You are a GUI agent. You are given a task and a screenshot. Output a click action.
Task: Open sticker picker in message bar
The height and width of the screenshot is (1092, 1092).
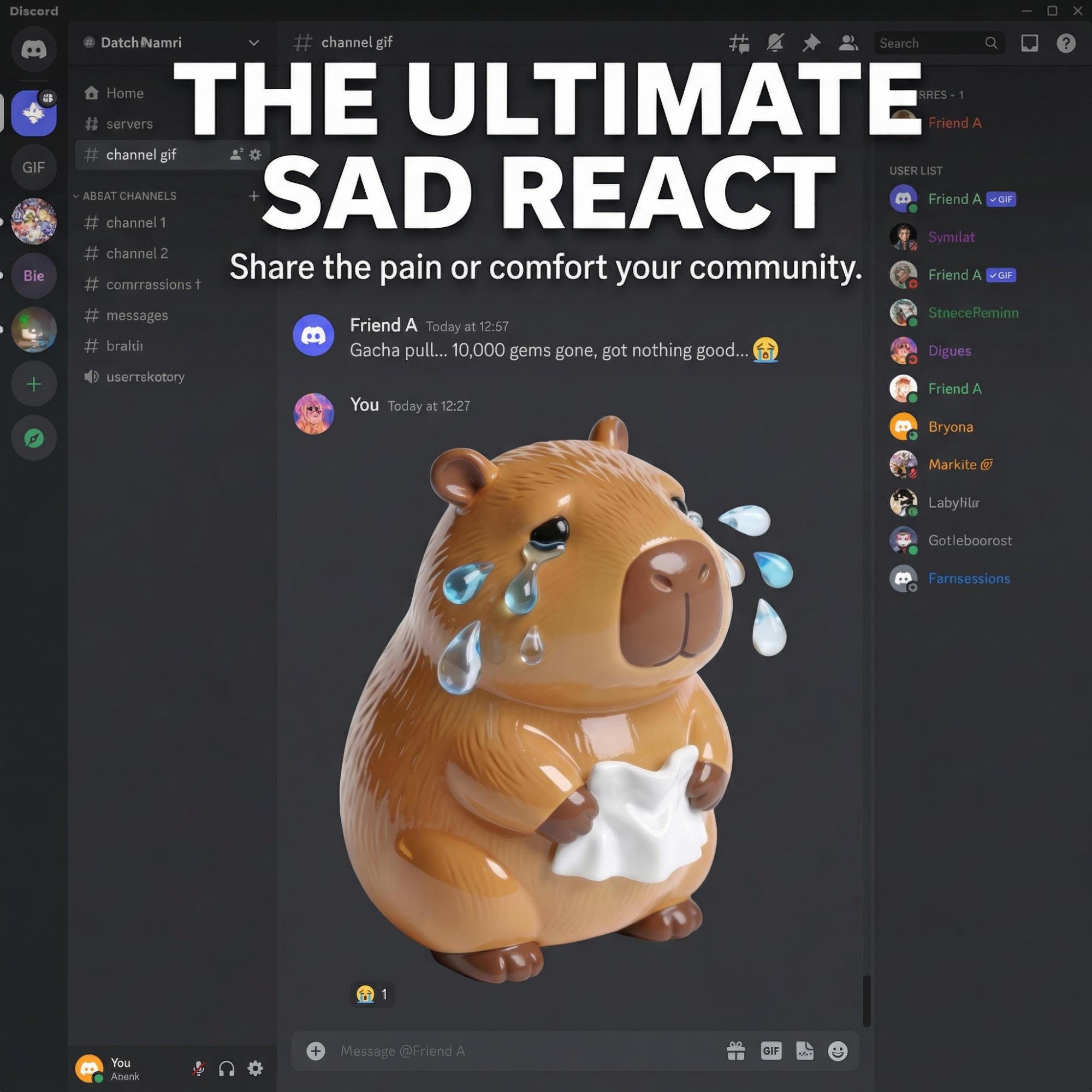pos(805,1051)
